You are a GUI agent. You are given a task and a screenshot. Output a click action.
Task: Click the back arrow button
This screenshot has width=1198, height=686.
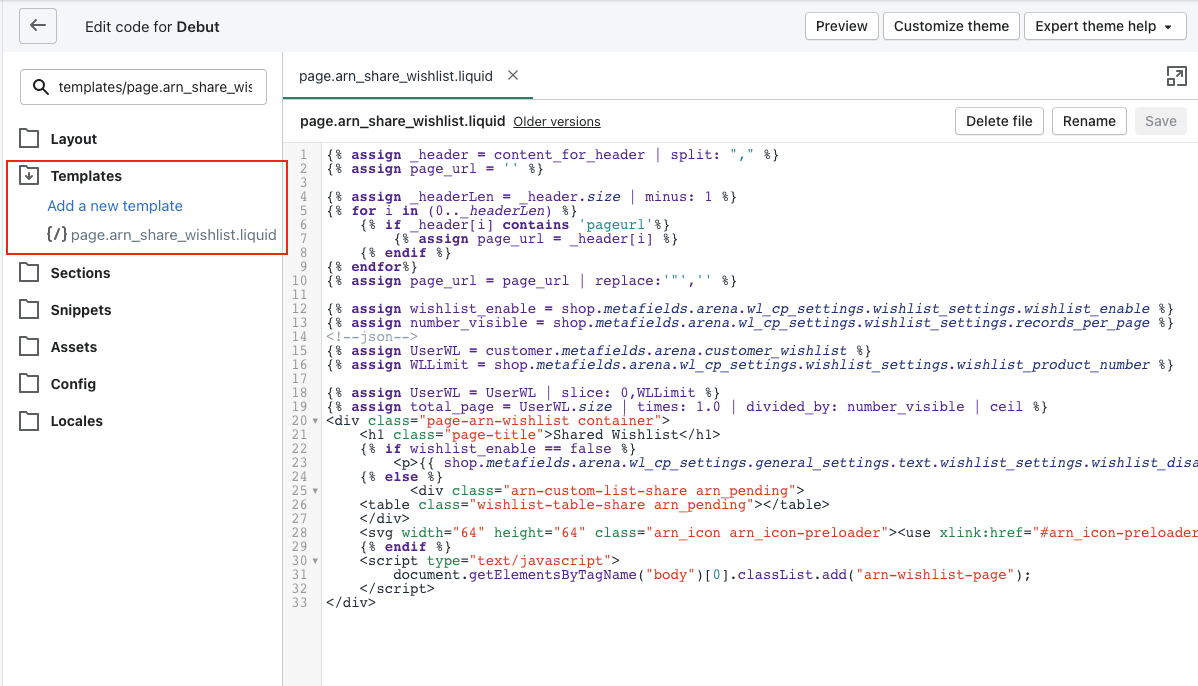click(37, 25)
